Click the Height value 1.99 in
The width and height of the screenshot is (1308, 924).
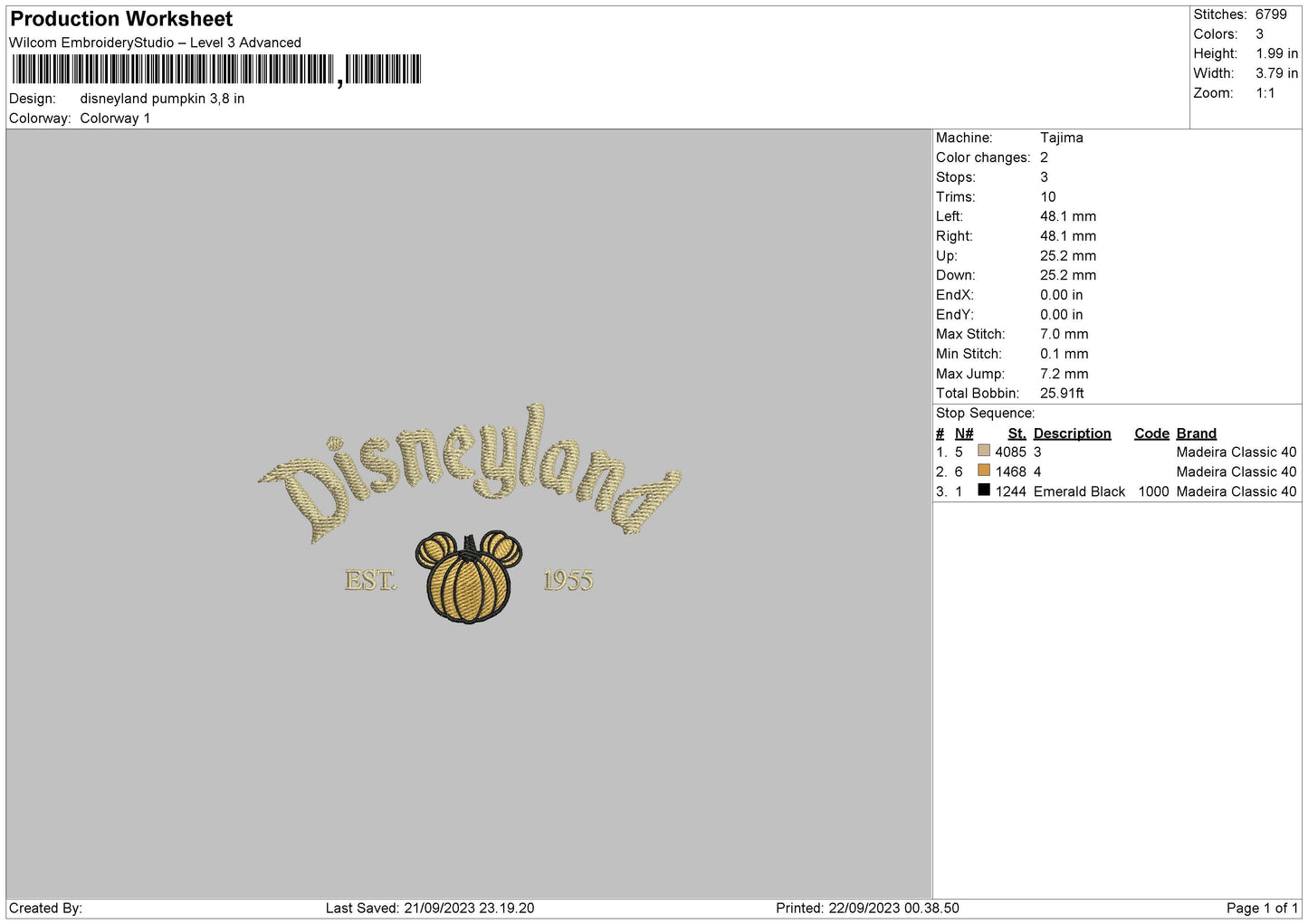click(x=1276, y=53)
